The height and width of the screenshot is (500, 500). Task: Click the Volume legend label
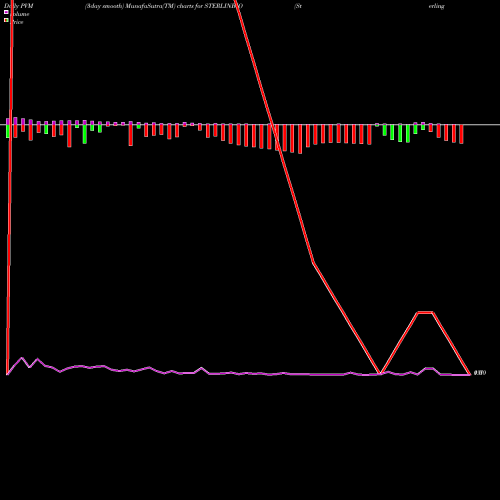19,14
